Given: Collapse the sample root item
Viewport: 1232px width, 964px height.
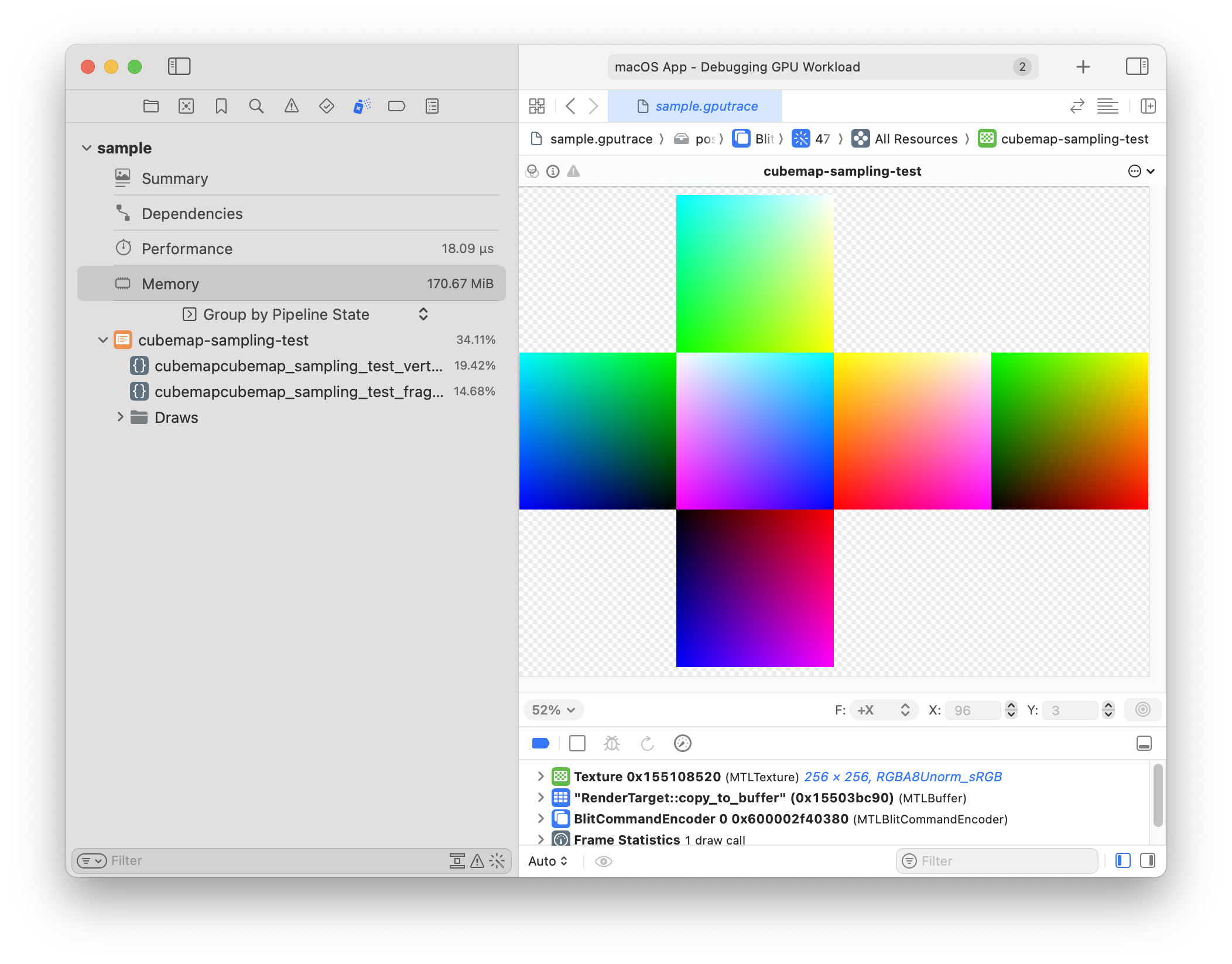Looking at the screenshot, I should [87, 148].
